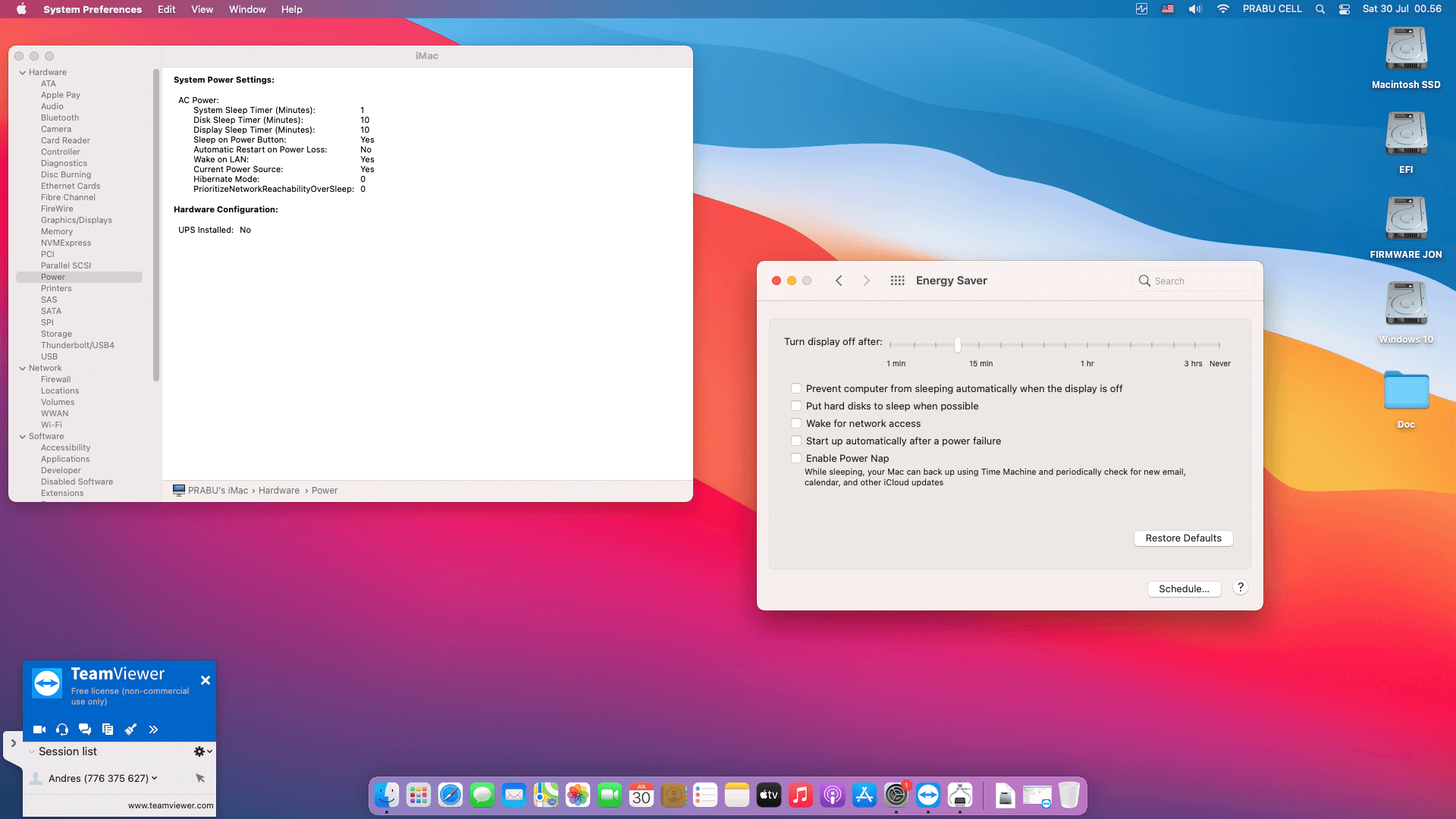
Task: Check Put hard disks to sleep option
Action: (796, 406)
